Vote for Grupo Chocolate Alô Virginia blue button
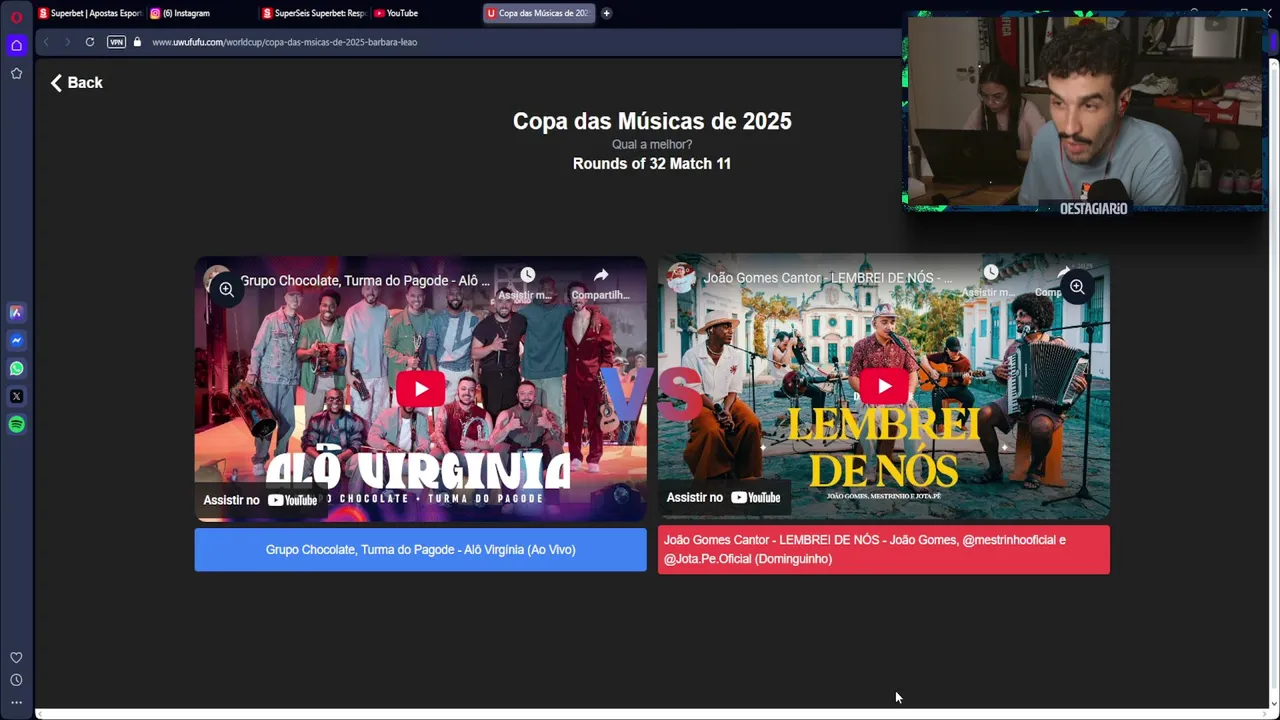This screenshot has width=1280, height=720. pos(420,550)
